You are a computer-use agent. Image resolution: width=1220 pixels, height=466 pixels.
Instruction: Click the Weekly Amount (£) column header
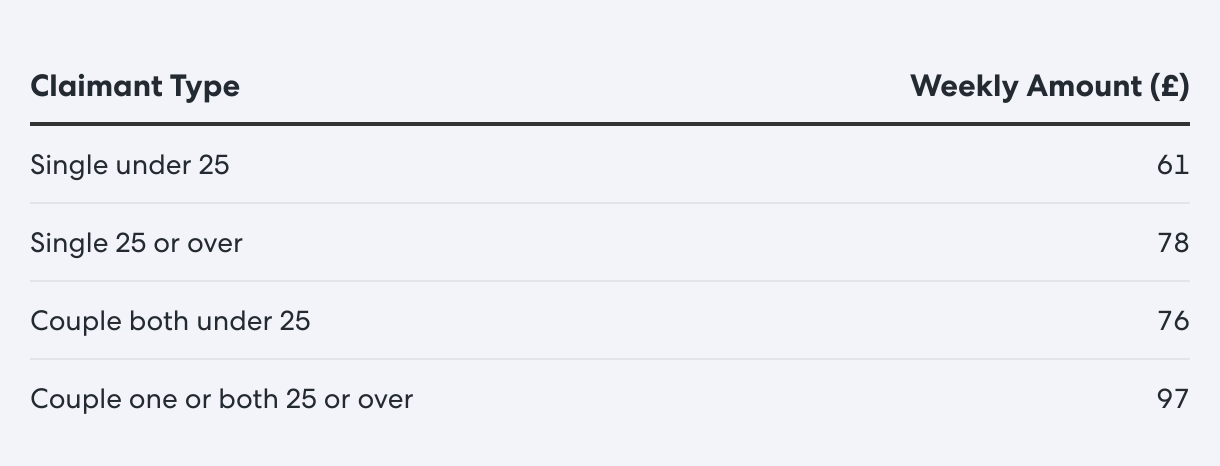click(1050, 87)
